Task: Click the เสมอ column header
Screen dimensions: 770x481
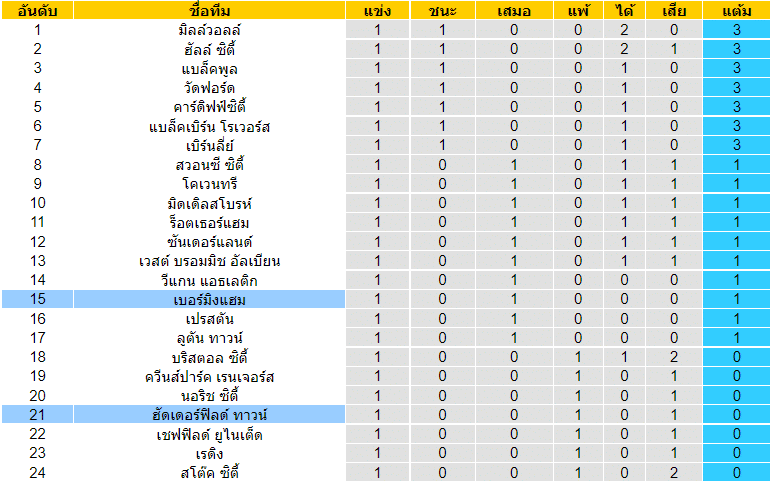Action: [514, 10]
